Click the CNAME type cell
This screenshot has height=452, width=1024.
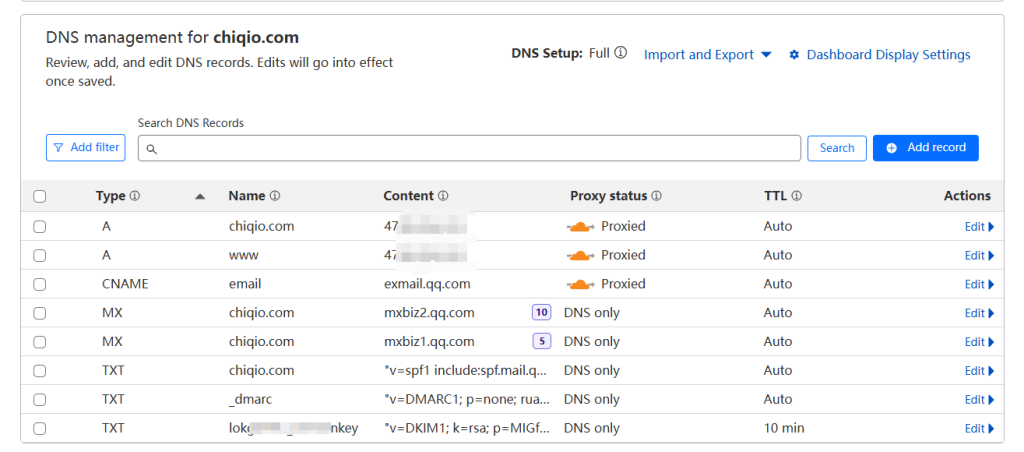click(x=125, y=284)
